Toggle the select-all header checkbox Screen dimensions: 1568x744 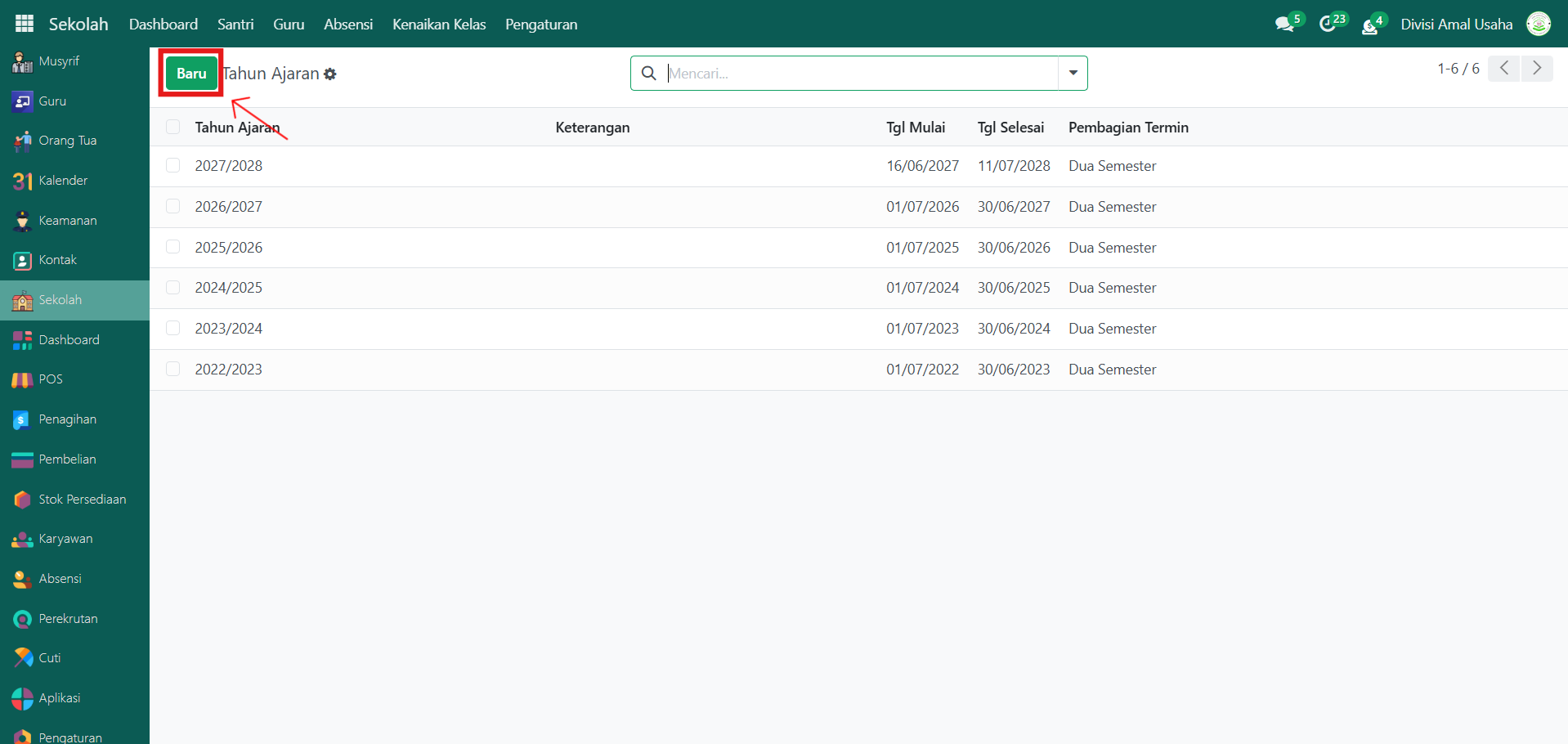pos(172,128)
